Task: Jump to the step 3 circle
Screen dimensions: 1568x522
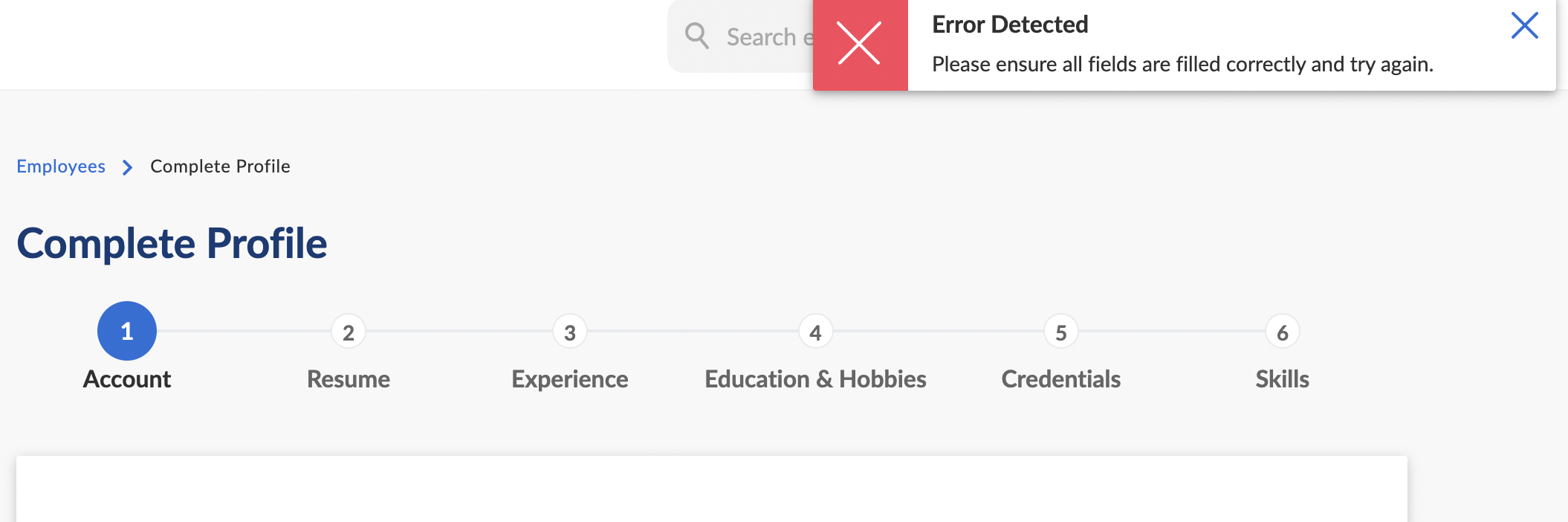Action: (570, 332)
